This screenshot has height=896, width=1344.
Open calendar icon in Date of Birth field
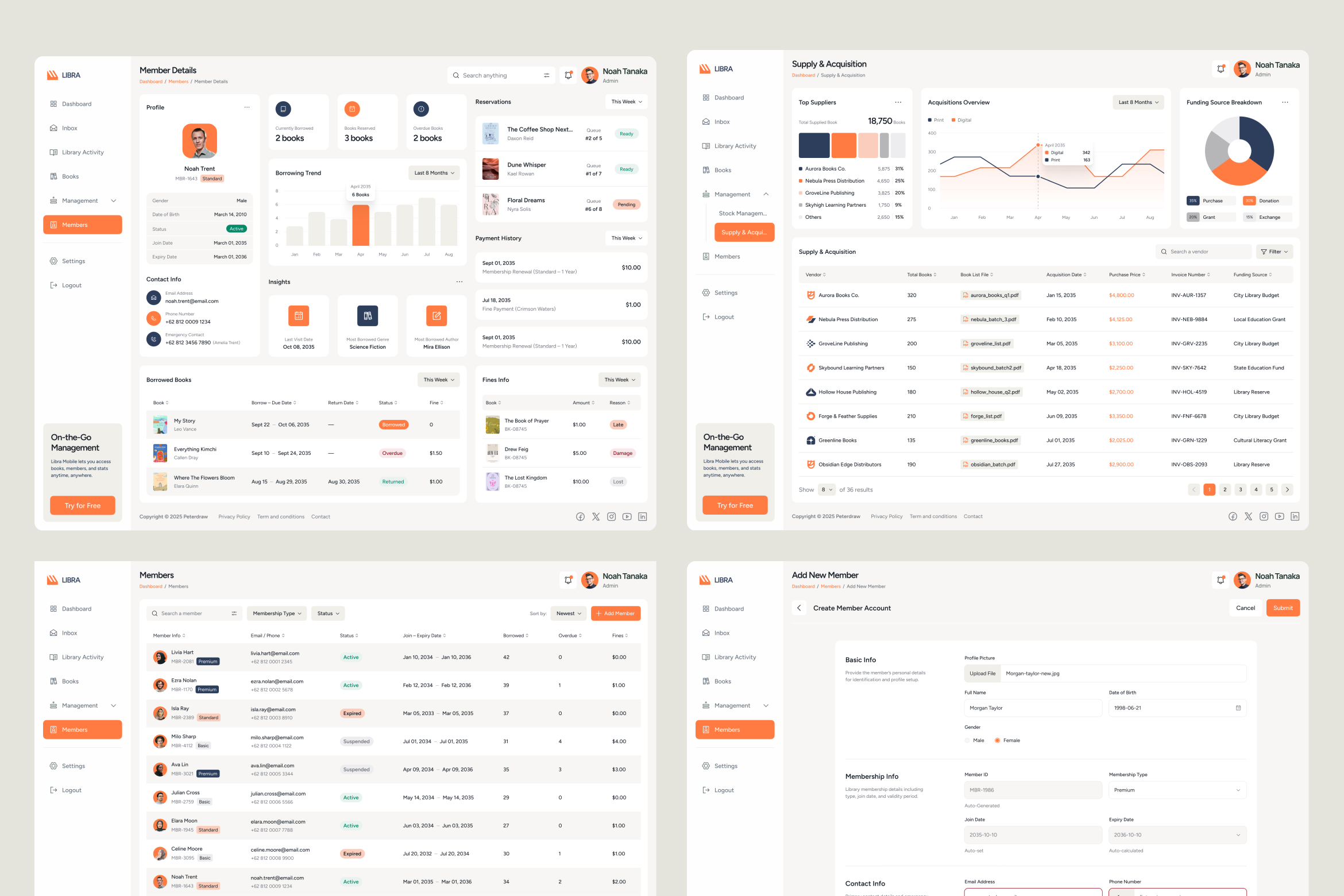click(1238, 708)
